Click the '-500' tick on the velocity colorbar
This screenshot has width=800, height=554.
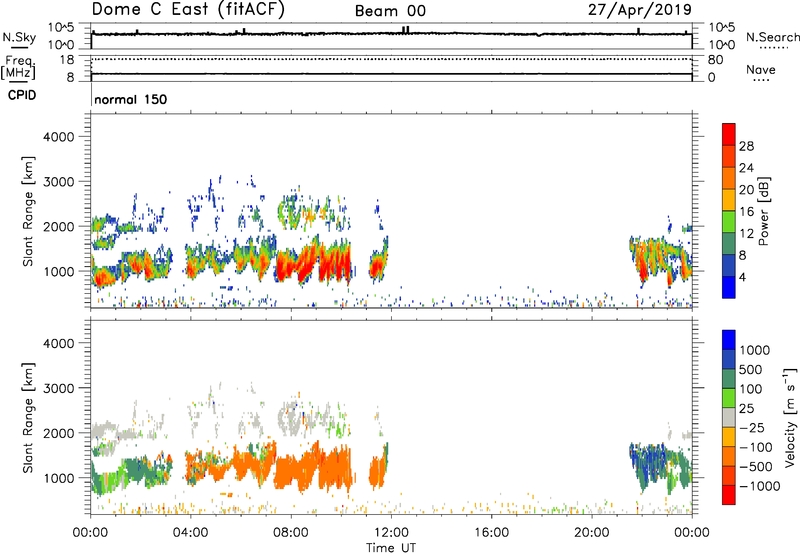[x=755, y=466]
